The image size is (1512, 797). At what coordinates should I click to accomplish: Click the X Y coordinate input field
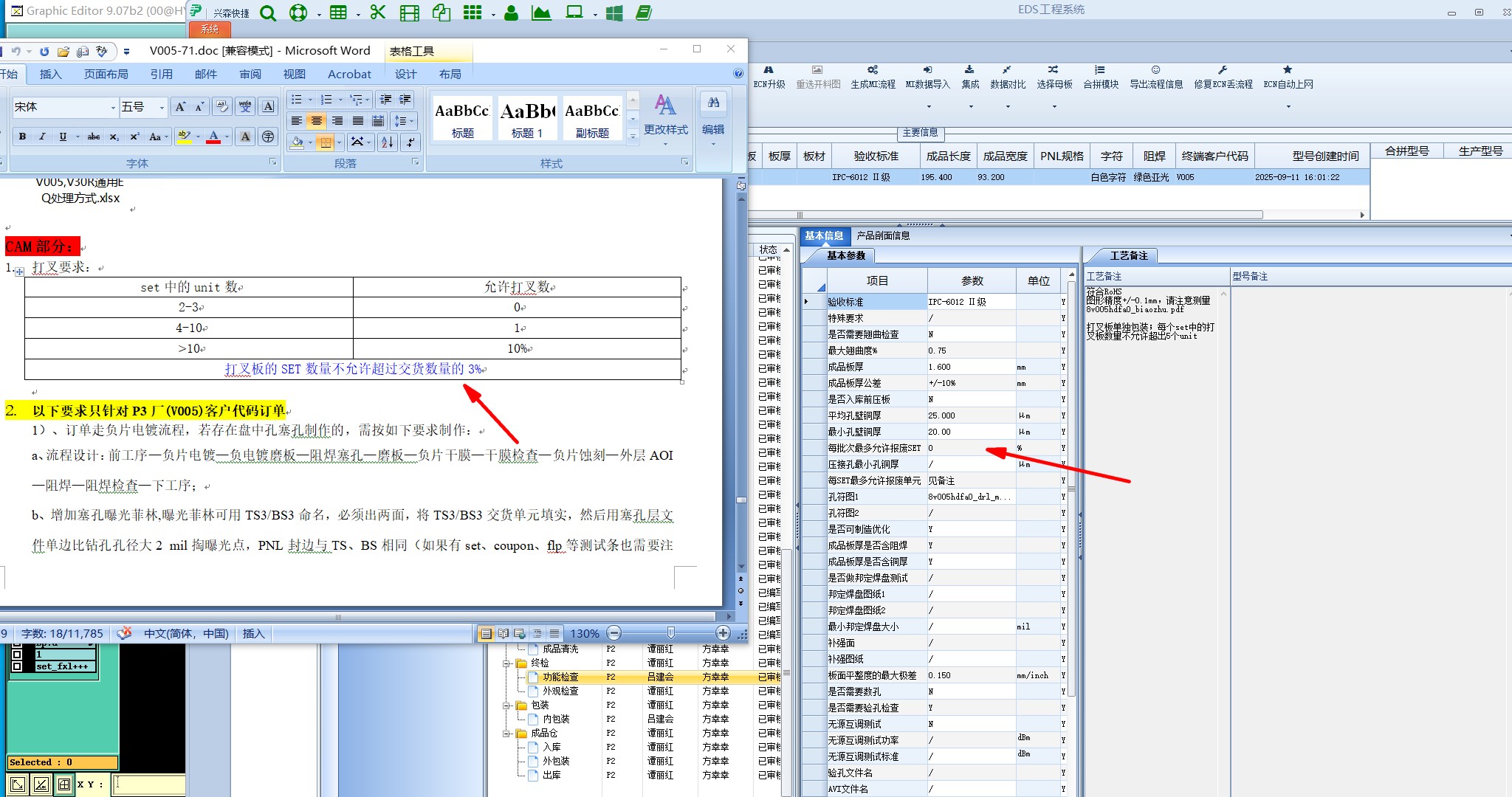(148, 784)
